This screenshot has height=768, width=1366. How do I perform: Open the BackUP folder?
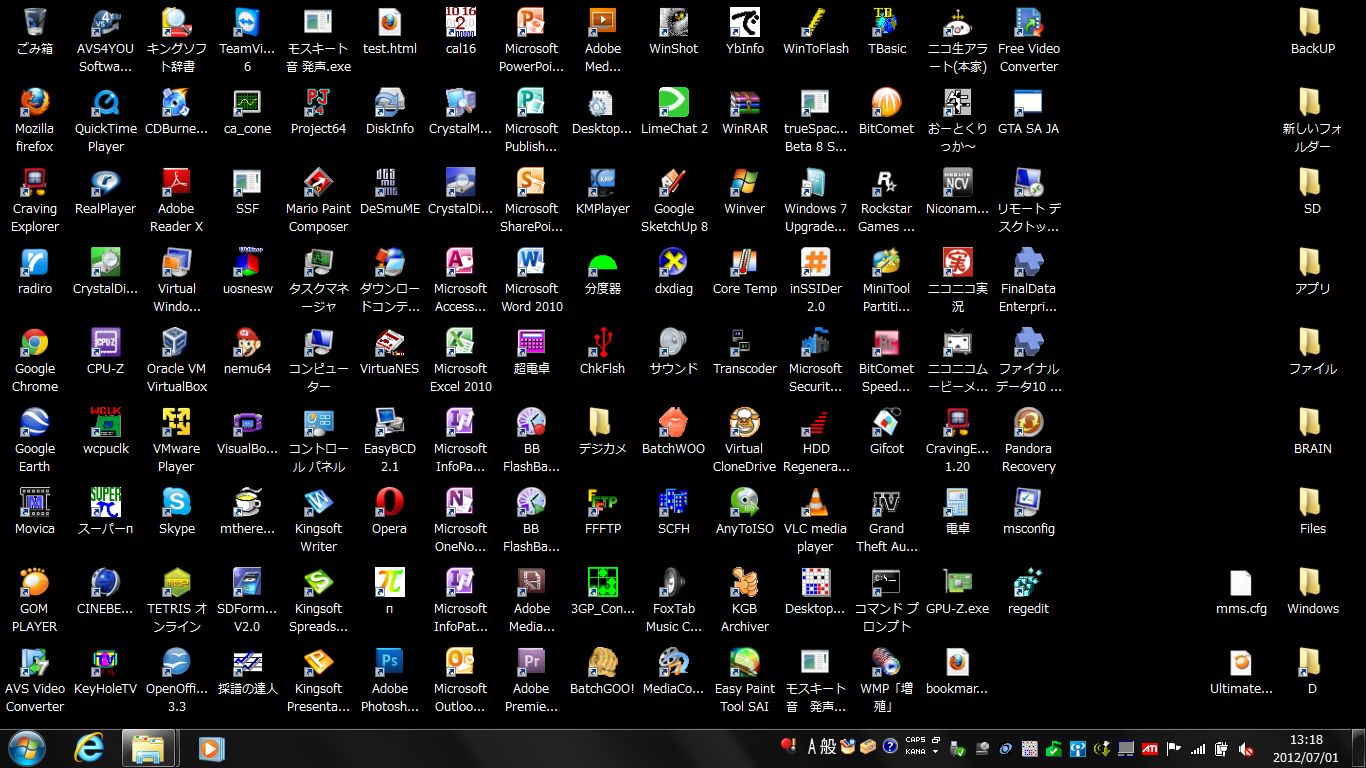point(1312,31)
